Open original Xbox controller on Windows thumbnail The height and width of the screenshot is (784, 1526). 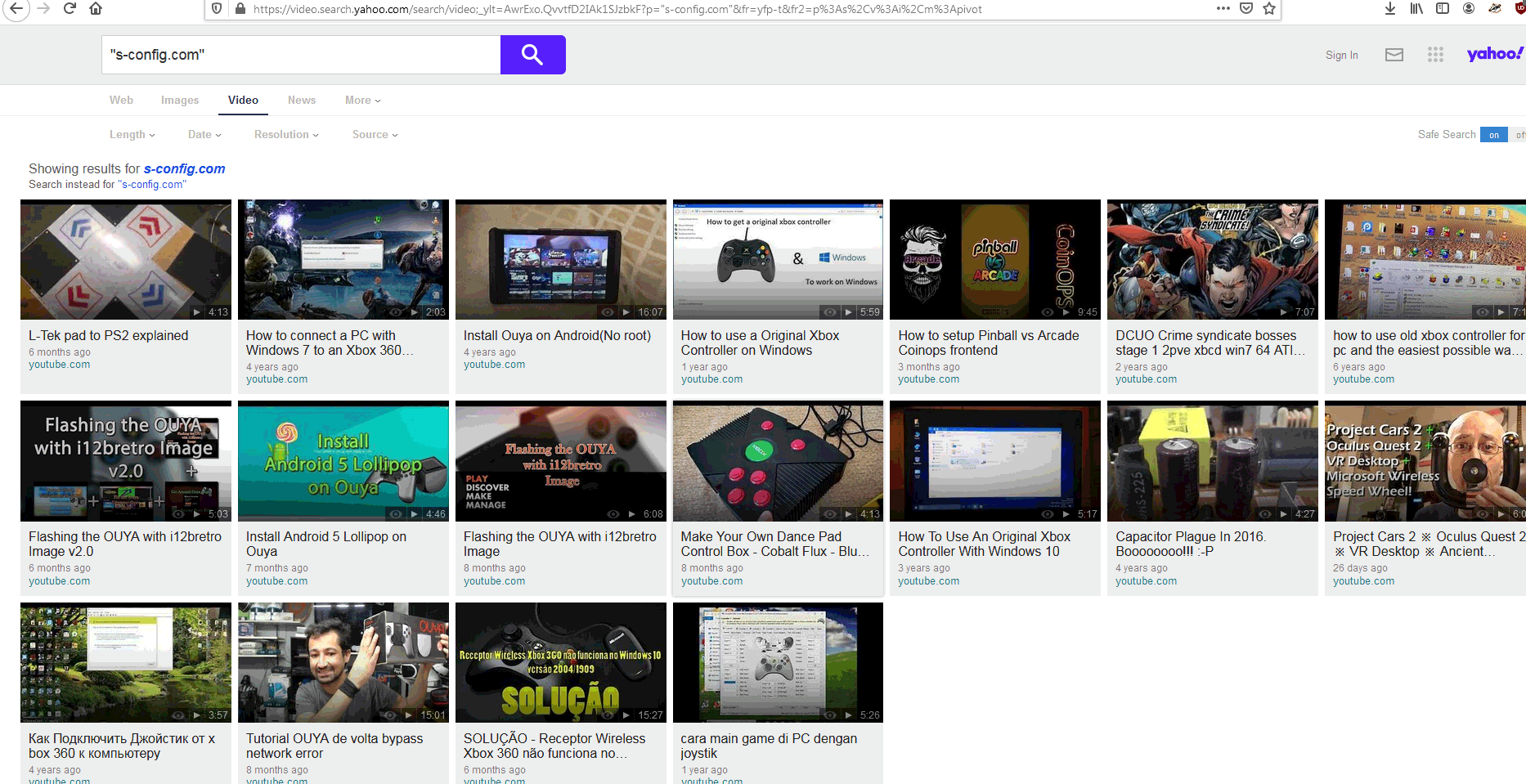pos(778,260)
